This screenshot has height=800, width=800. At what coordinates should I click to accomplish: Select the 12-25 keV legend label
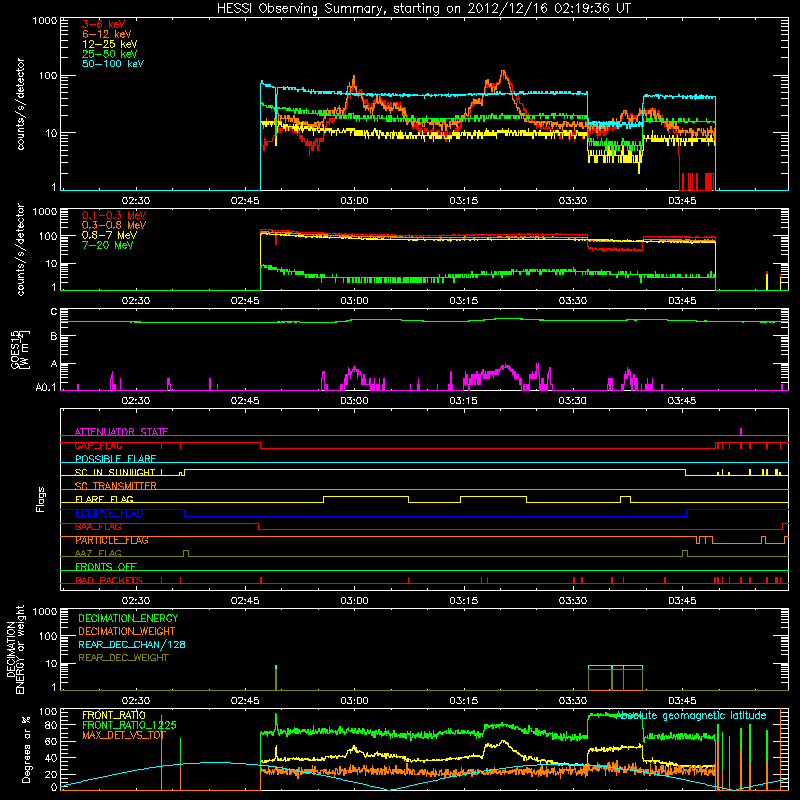pyautogui.click(x=109, y=44)
